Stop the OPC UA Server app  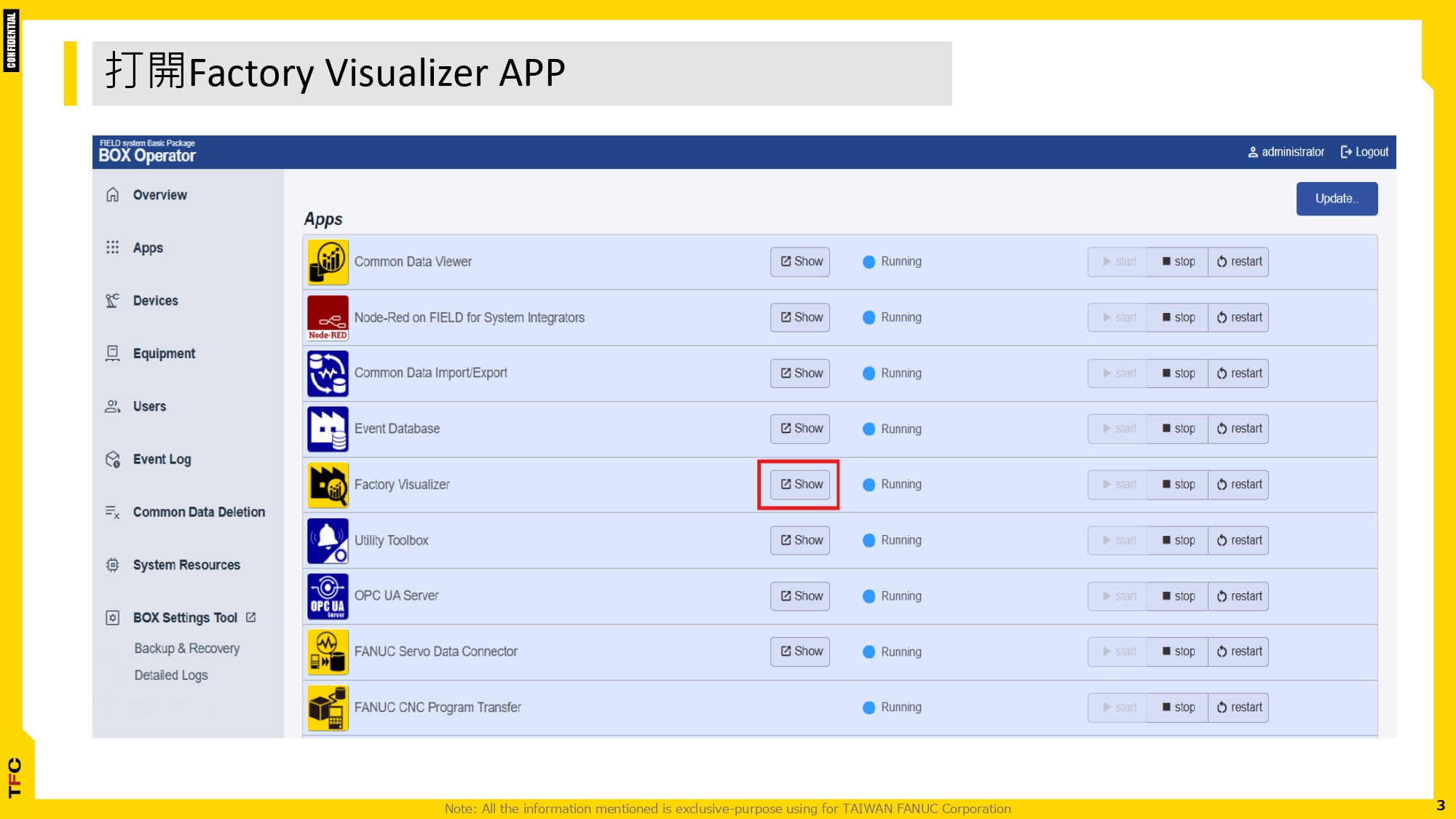click(x=1177, y=596)
